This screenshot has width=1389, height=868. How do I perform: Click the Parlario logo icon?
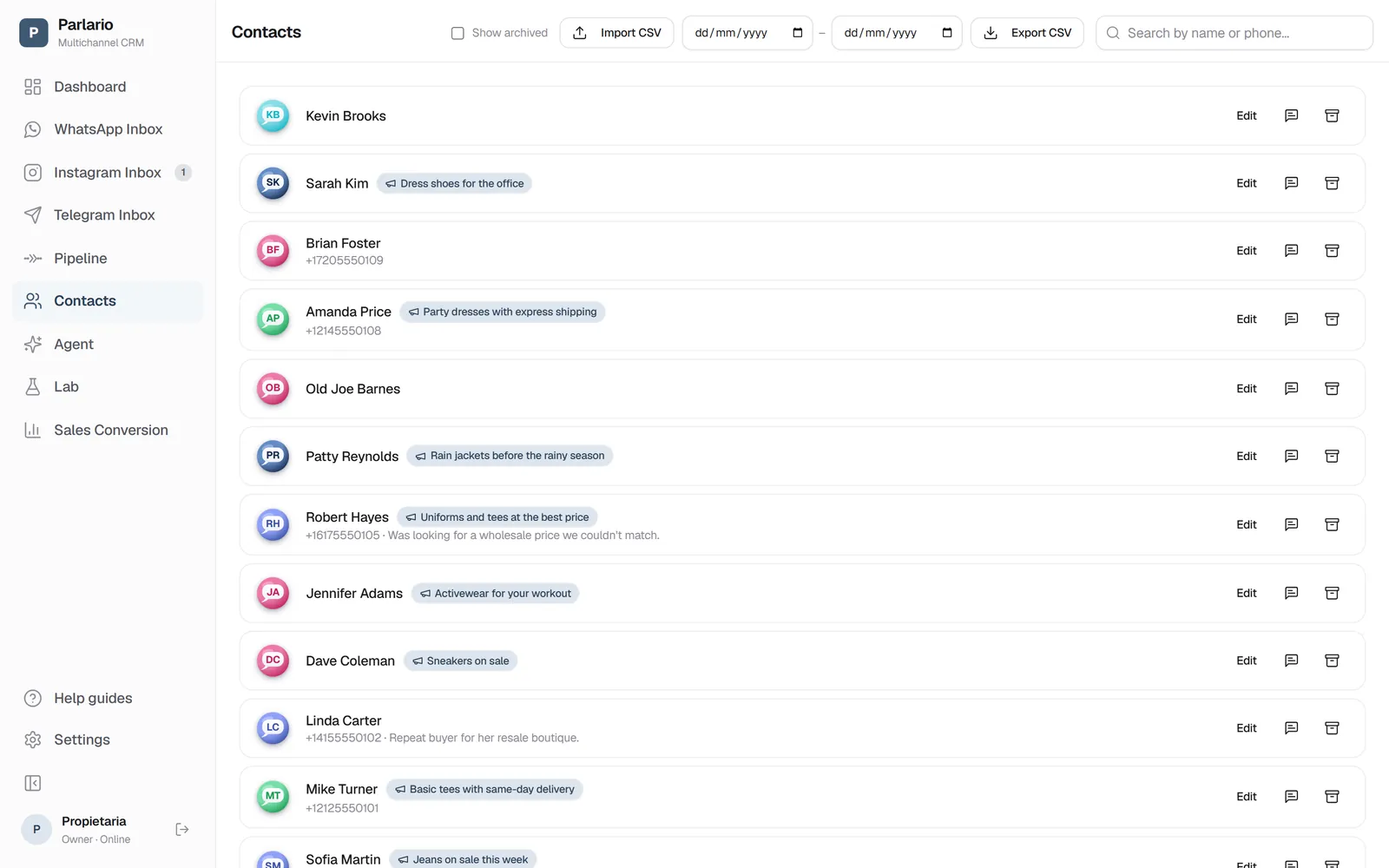click(34, 33)
